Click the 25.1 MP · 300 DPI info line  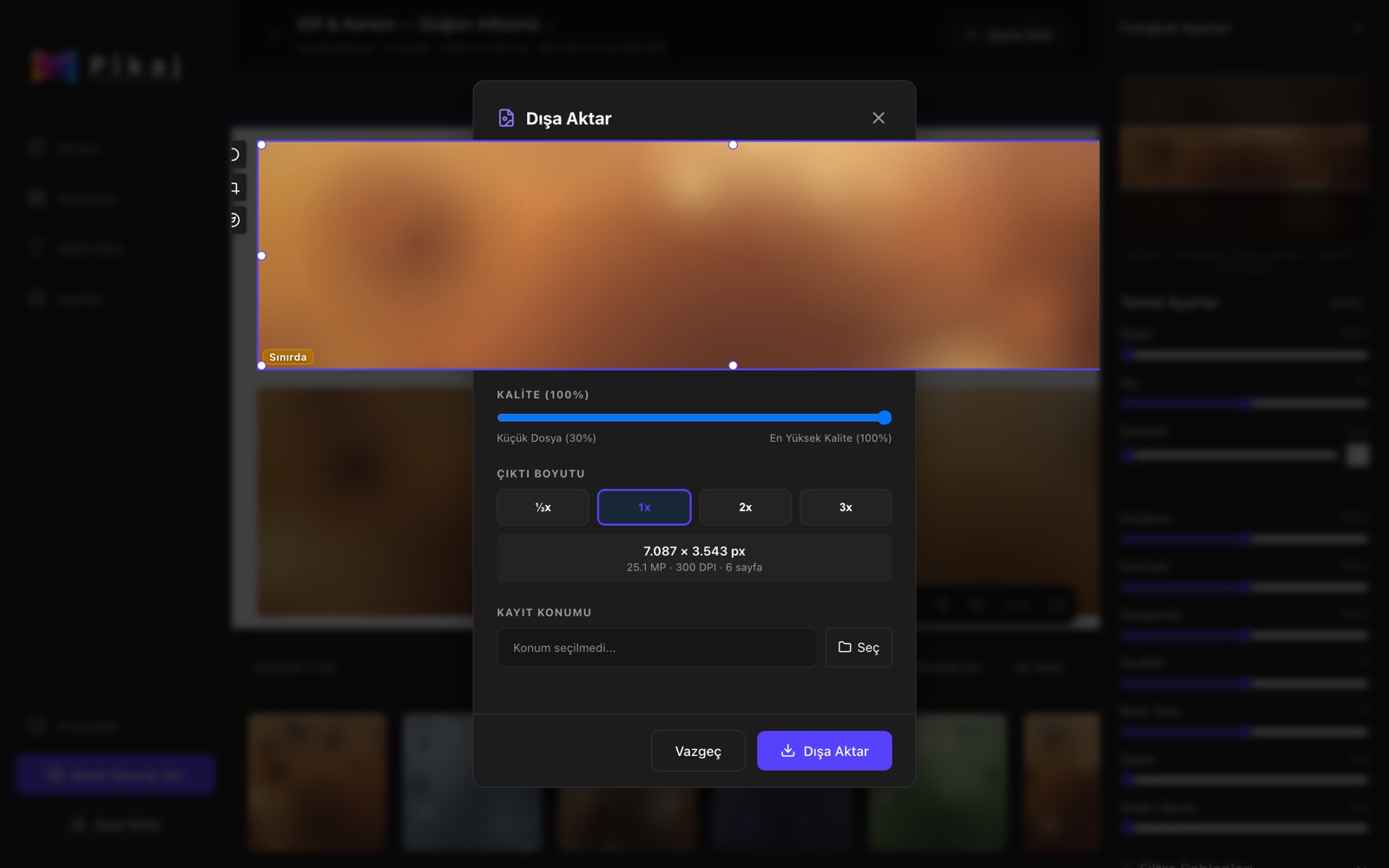point(694,567)
